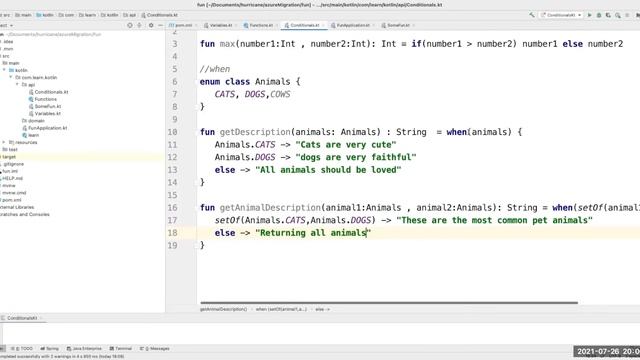Run the ConditionalsKt configuration
The image size is (640, 360).
589,15
